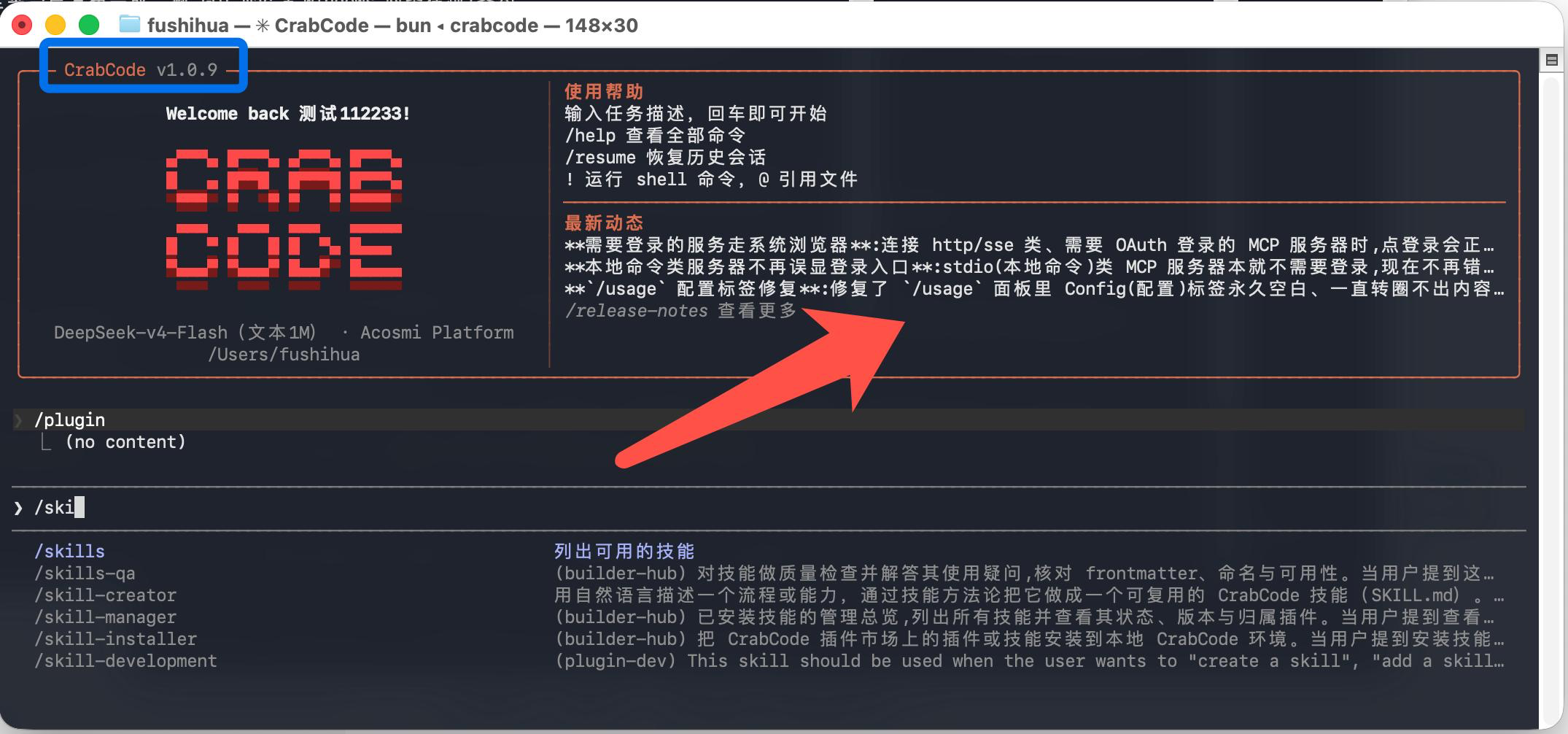The image size is (1568, 734).
Task: Click the /help 查看全部命令 line
Action: (655, 136)
